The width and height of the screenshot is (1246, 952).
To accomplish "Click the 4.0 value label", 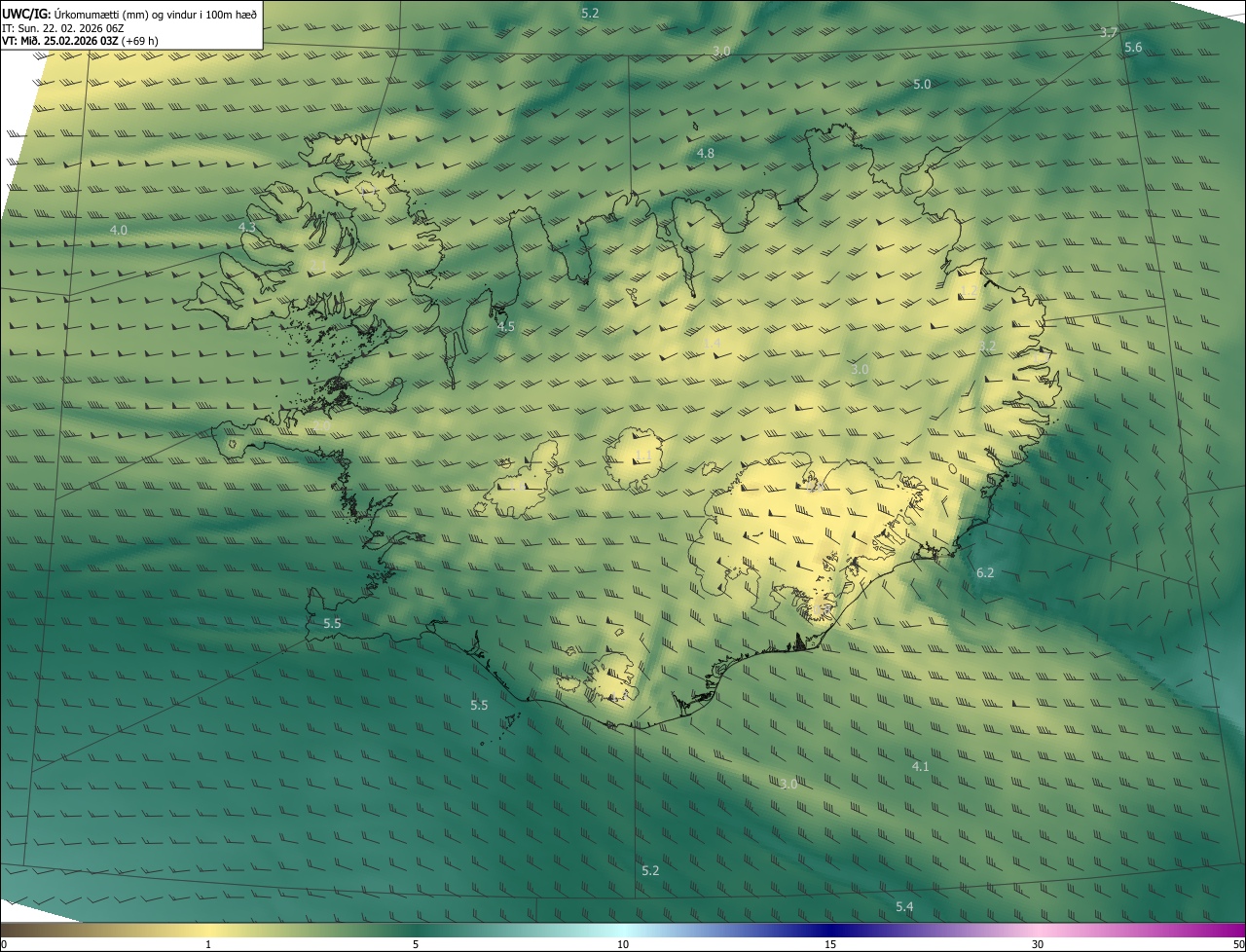I will (118, 231).
